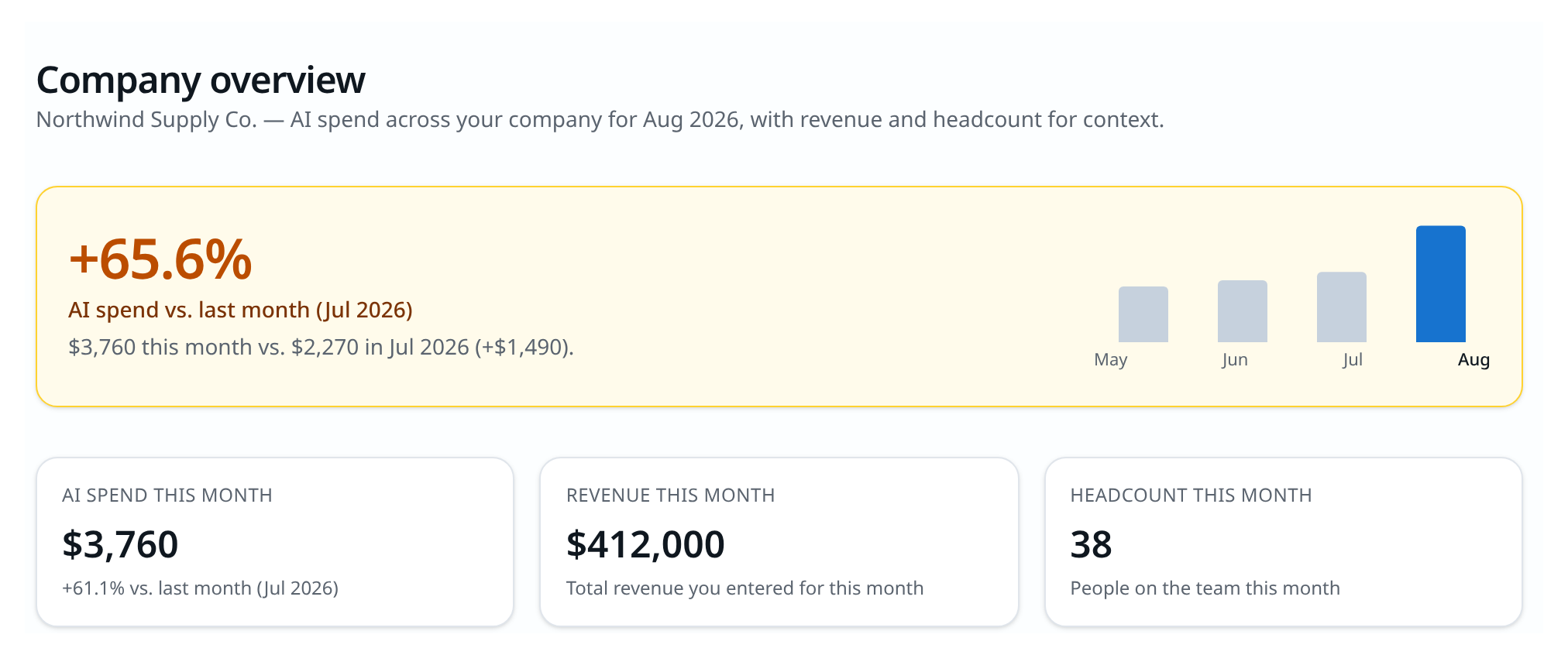Click the Aug month label
The height and width of the screenshot is (655, 1568).
tap(1473, 359)
